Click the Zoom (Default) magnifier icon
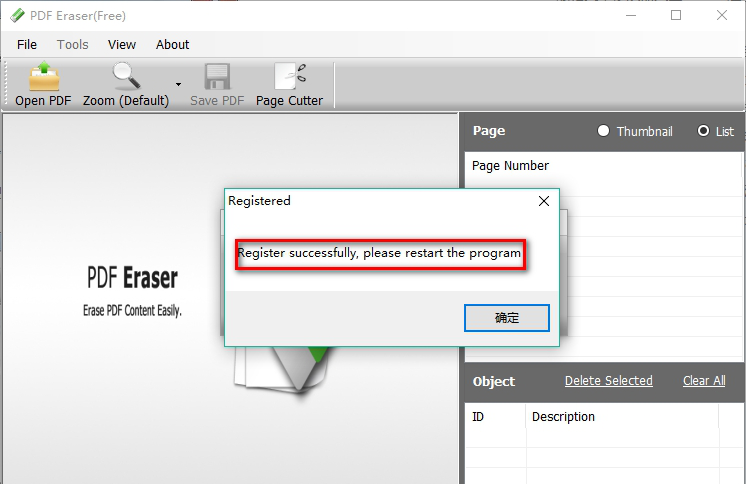This screenshot has height=503, width=746. 126,77
